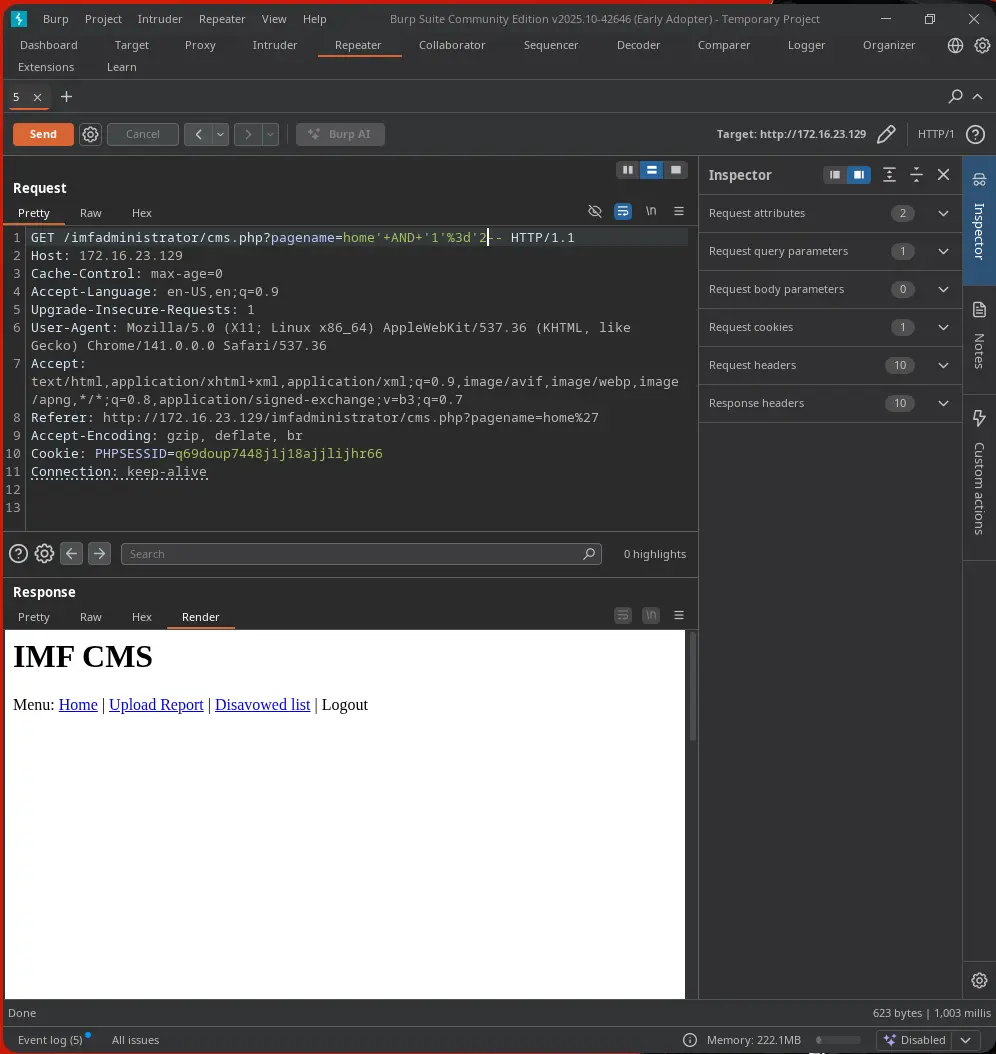
Task: Toggle line wrap in request editor
Action: click(623, 211)
